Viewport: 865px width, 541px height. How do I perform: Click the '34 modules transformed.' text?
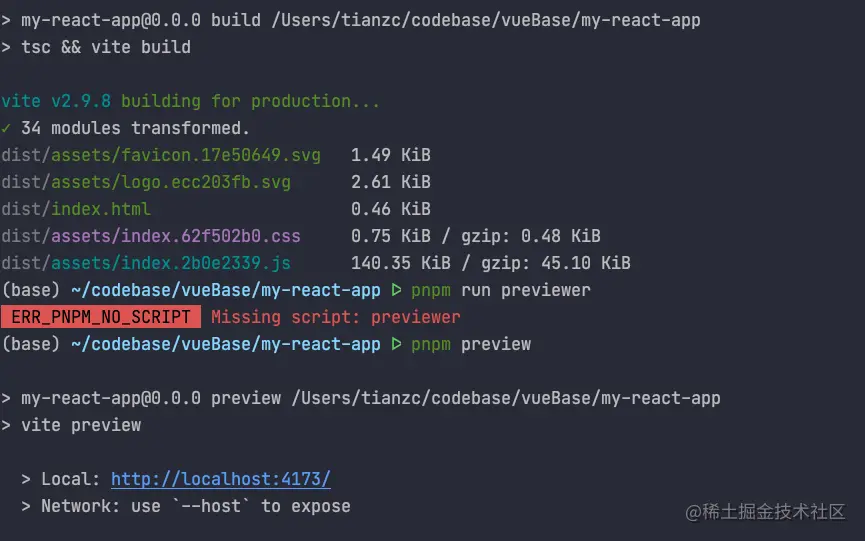135,128
